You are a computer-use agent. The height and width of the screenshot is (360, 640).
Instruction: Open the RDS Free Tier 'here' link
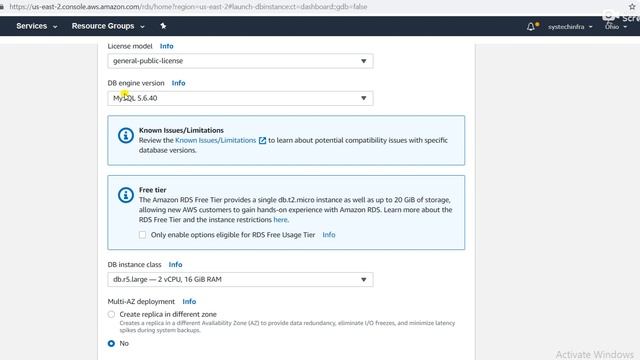pos(280,220)
